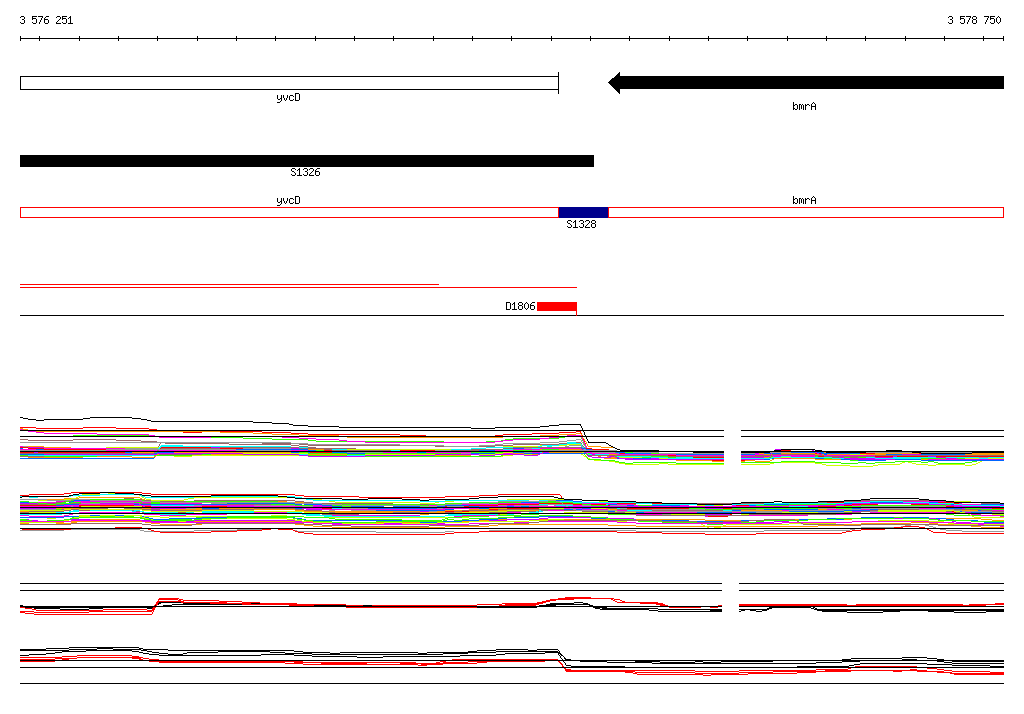This screenshot has width=1024, height=714.
Task: Click the yvcD label under the white gene box
Action: click(x=288, y=97)
